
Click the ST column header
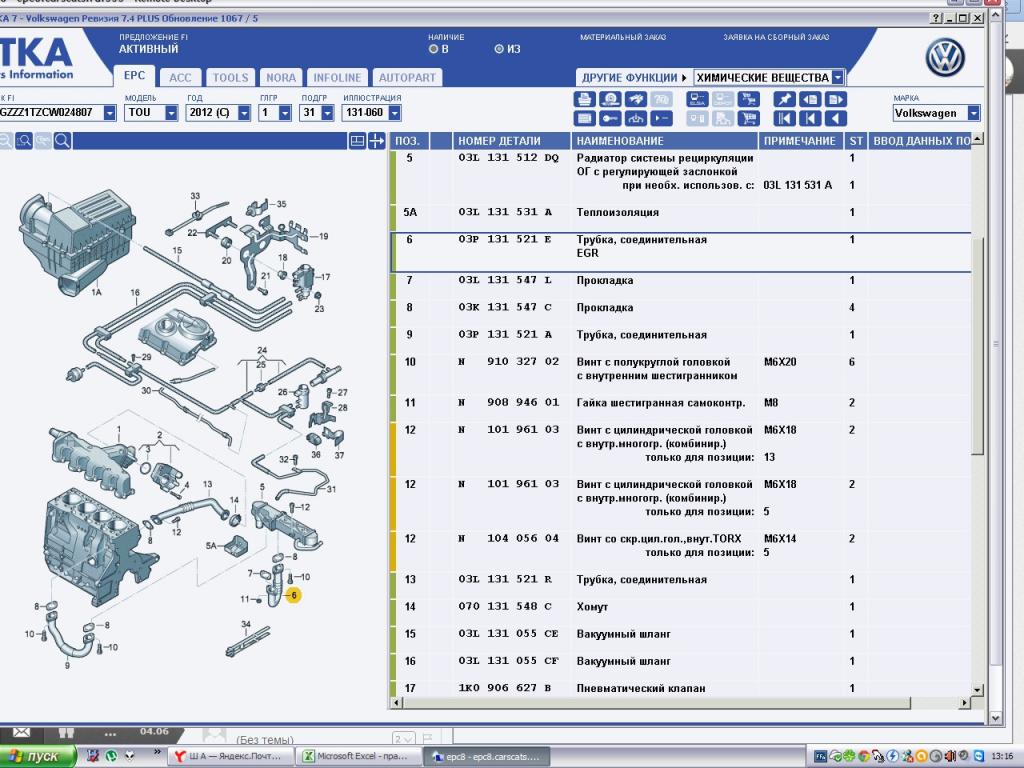click(x=856, y=140)
